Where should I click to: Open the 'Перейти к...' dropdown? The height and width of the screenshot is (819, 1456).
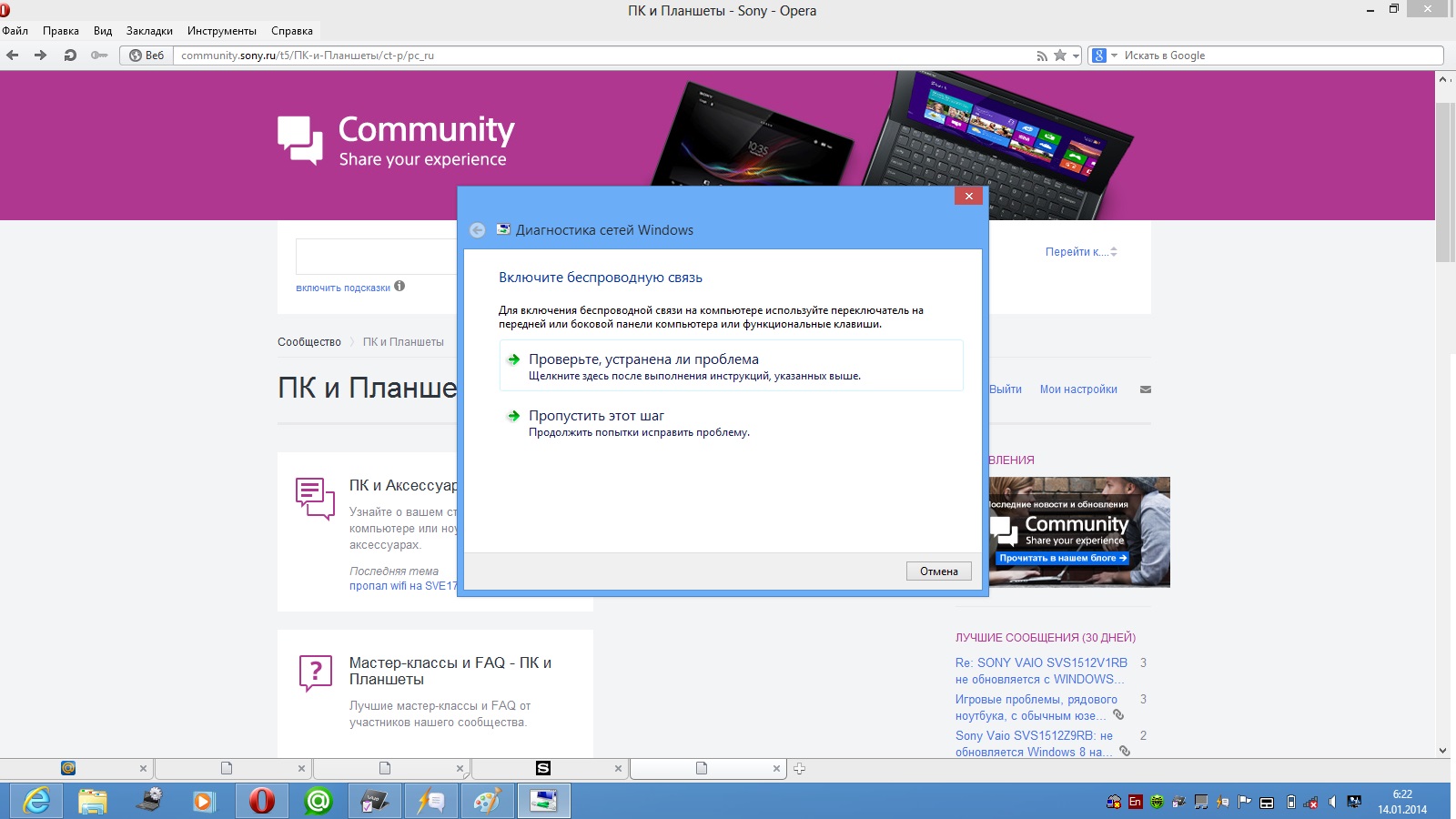click(x=1081, y=252)
